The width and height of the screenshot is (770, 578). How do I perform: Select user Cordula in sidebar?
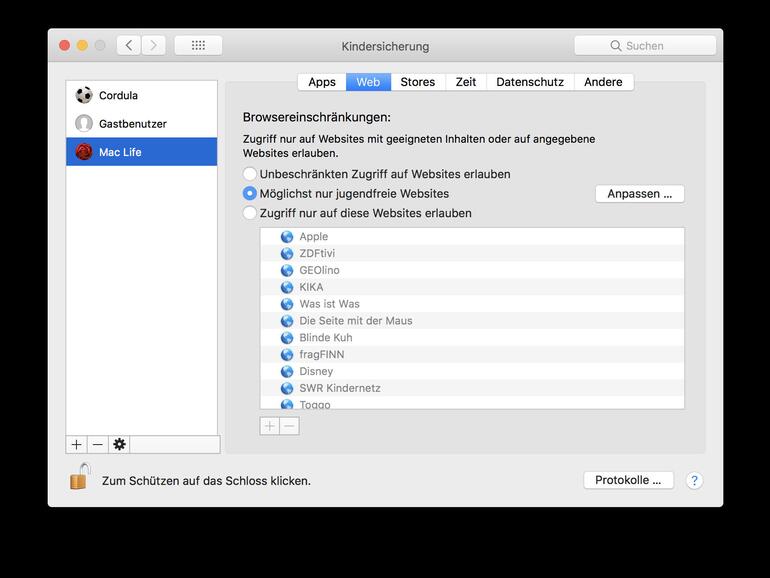(x=141, y=95)
